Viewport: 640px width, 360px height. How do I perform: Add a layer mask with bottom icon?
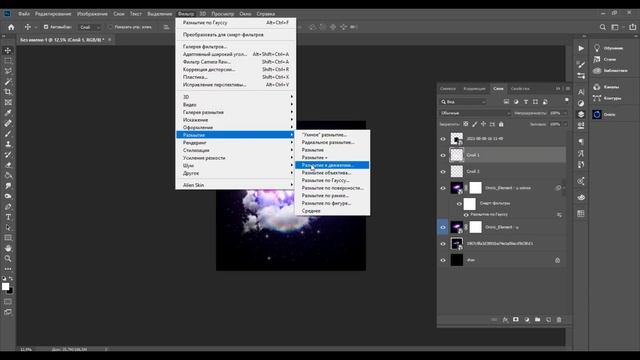[516, 320]
